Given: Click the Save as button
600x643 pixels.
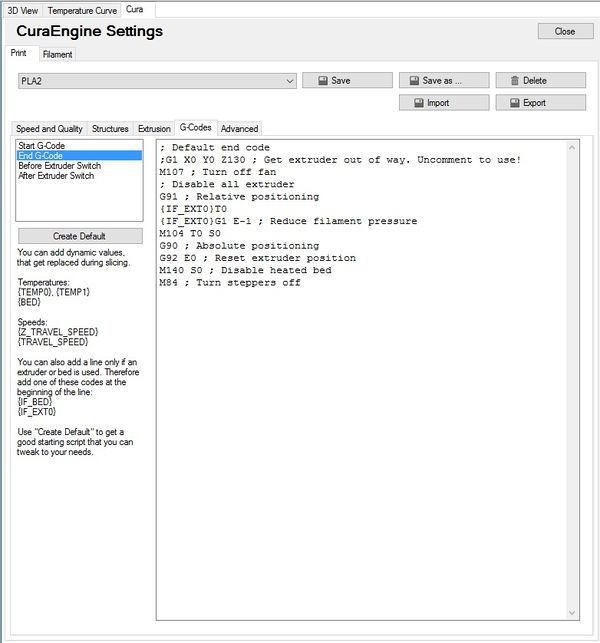Looking at the screenshot, I should tap(444, 80).
